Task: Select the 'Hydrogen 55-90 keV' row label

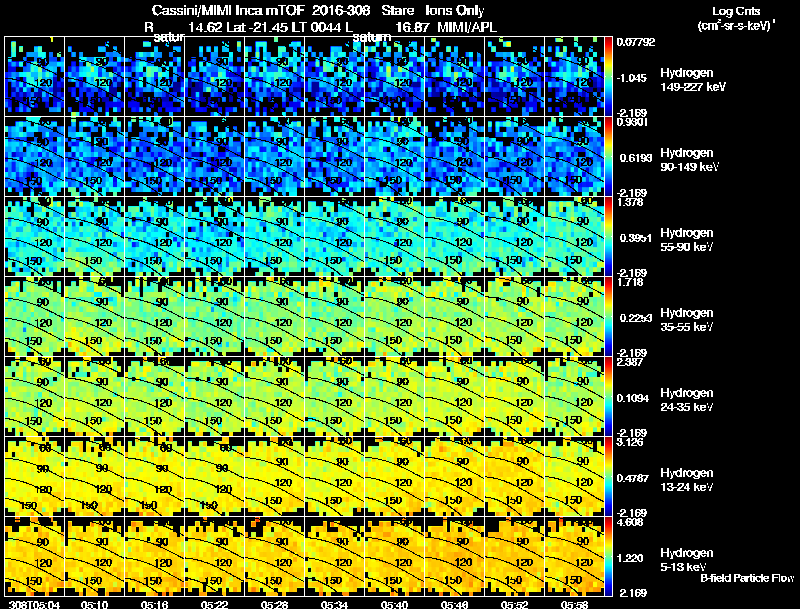Action: [687, 240]
